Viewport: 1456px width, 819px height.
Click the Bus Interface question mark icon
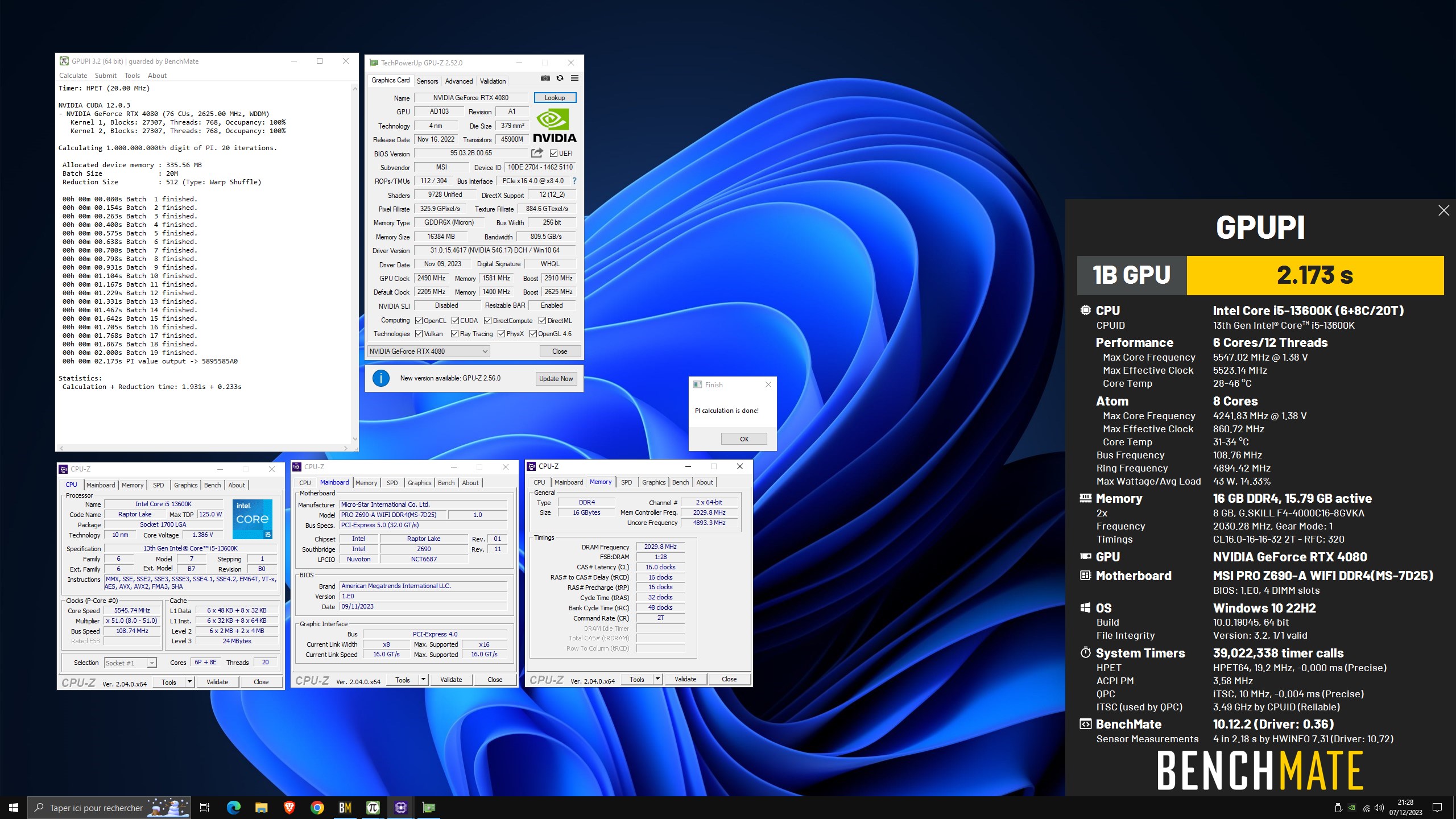coord(574,181)
